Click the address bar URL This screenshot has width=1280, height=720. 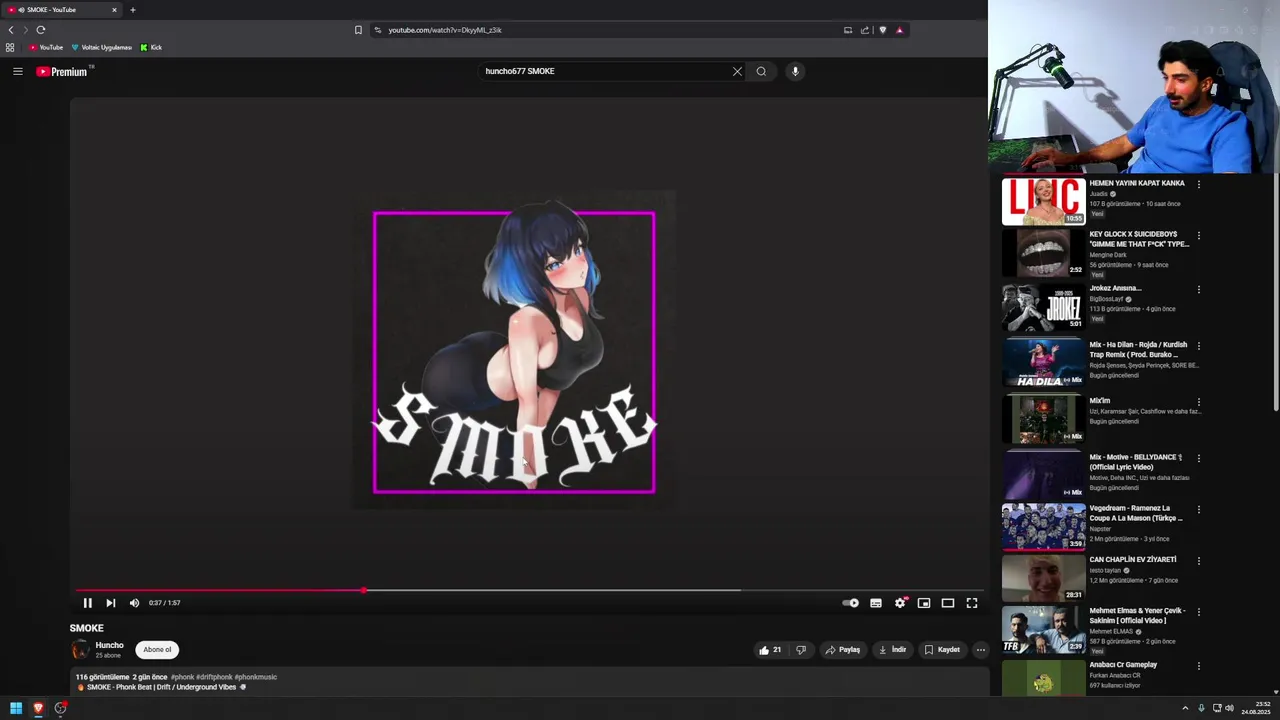(x=445, y=30)
